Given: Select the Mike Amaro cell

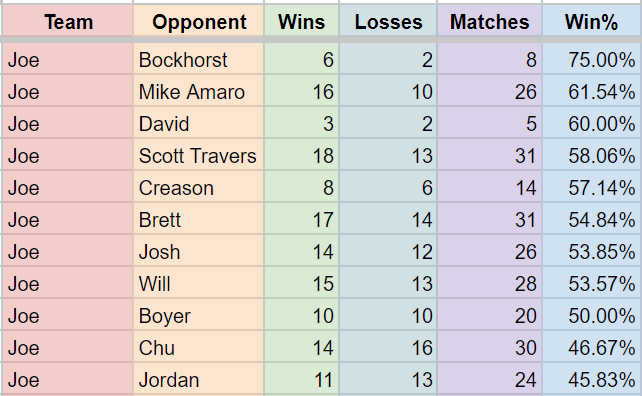Looking at the screenshot, I should (x=199, y=92).
